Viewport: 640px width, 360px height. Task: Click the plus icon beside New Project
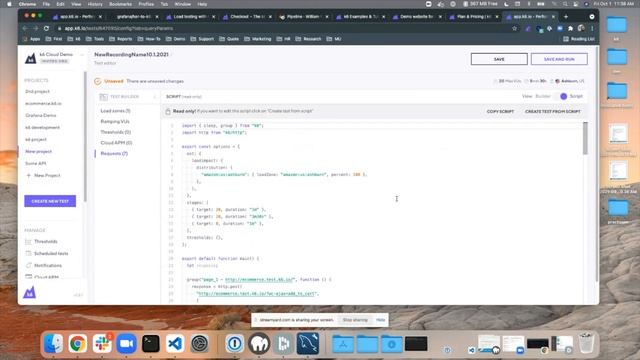coord(29,176)
